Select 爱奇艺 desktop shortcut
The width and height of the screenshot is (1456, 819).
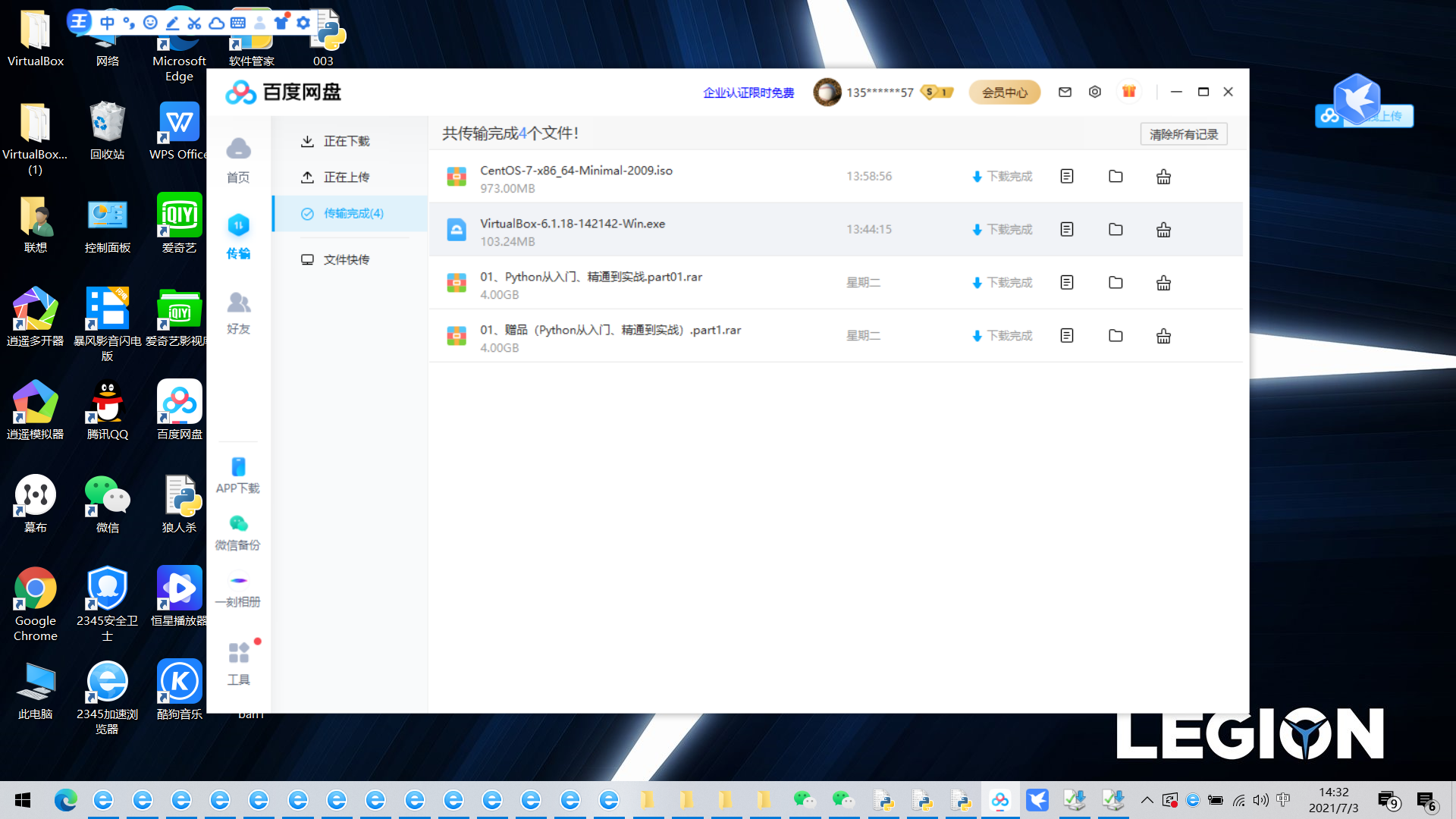[180, 223]
